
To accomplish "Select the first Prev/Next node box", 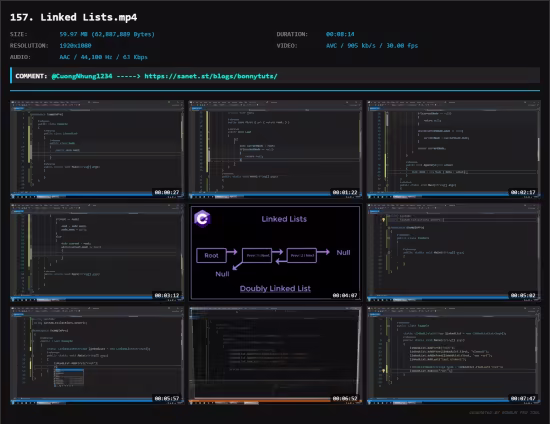I will coord(257,255).
